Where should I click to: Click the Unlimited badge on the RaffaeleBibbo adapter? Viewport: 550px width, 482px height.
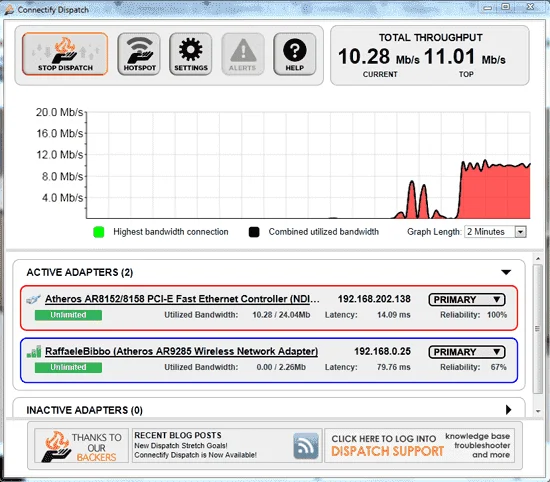[68, 367]
